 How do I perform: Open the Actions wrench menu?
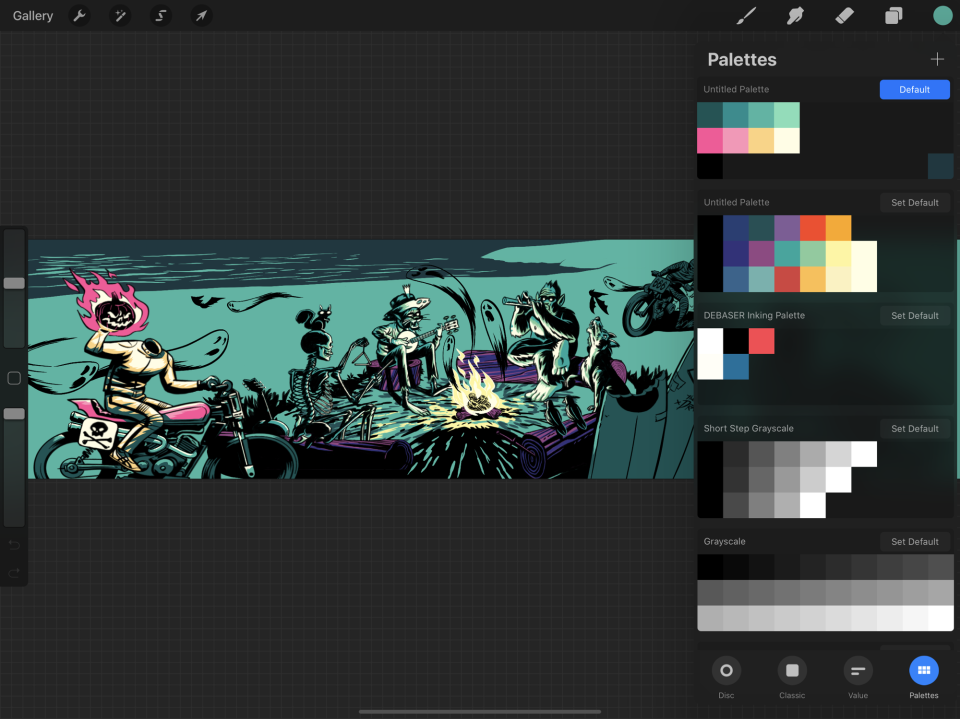pyautogui.click(x=79, y=16)
